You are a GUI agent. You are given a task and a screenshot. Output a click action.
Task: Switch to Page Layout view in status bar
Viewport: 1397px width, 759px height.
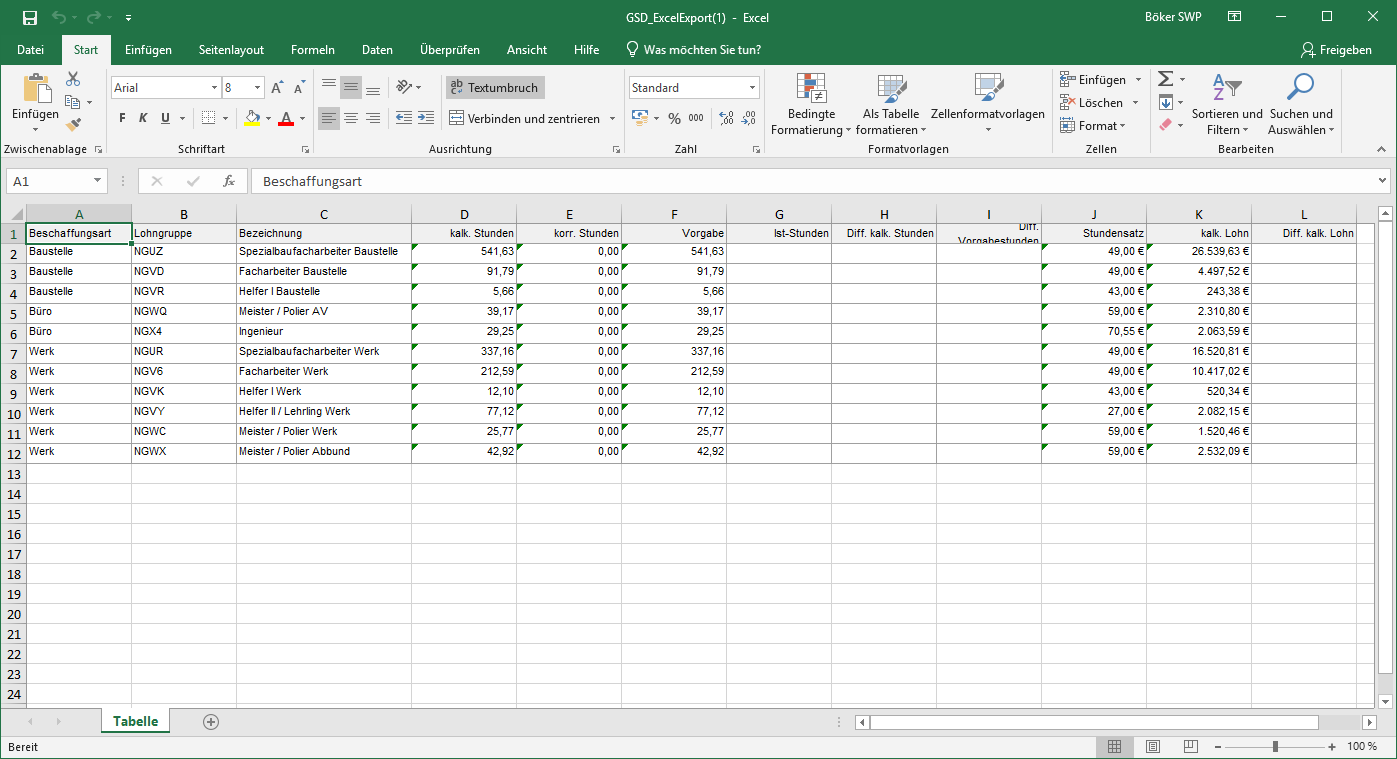(1152, 747)
